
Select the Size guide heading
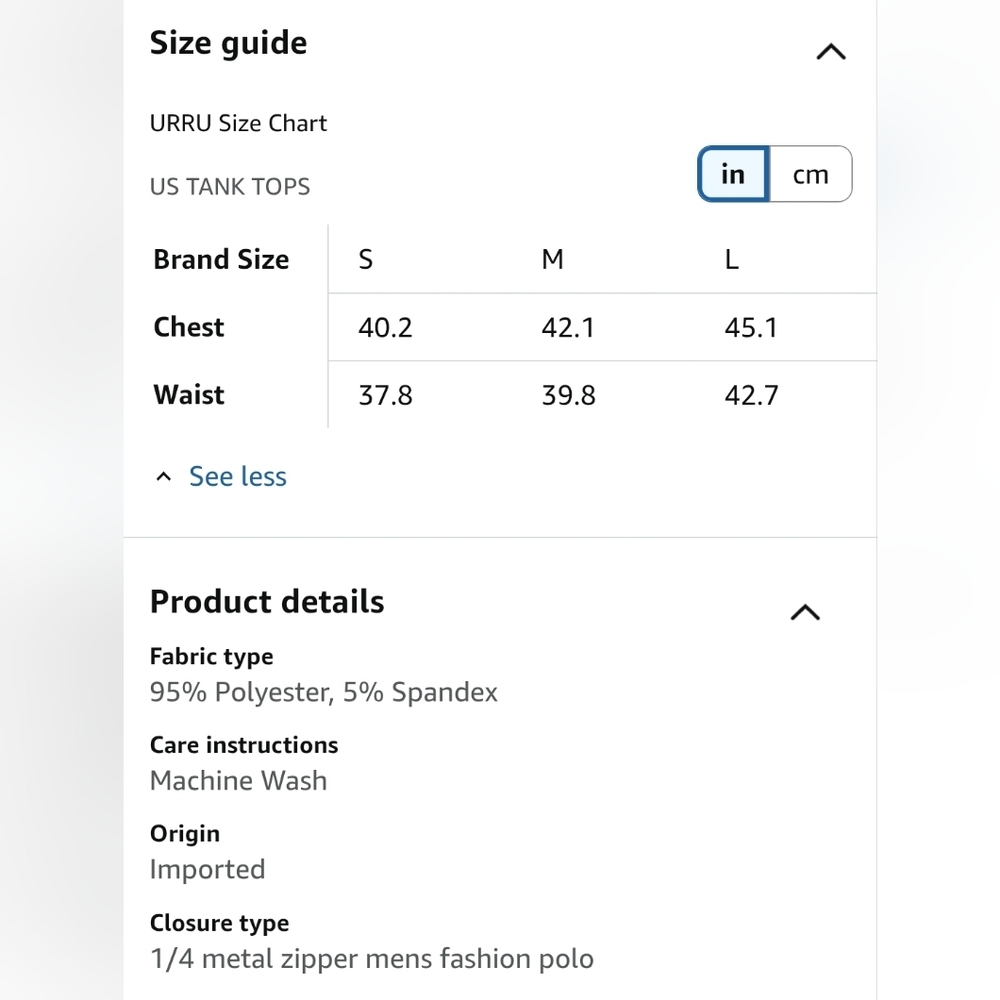click(228, 43)
